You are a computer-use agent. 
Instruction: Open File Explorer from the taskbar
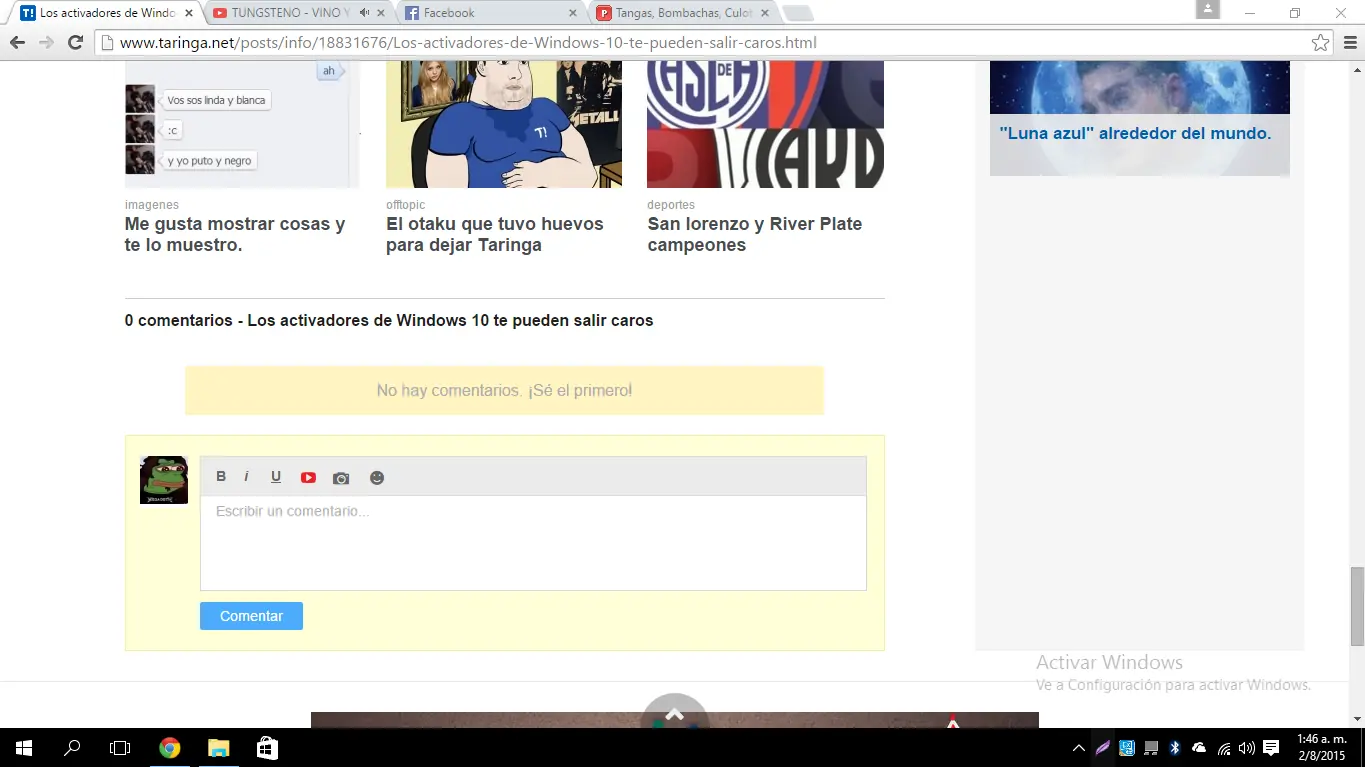click(218, 747)
